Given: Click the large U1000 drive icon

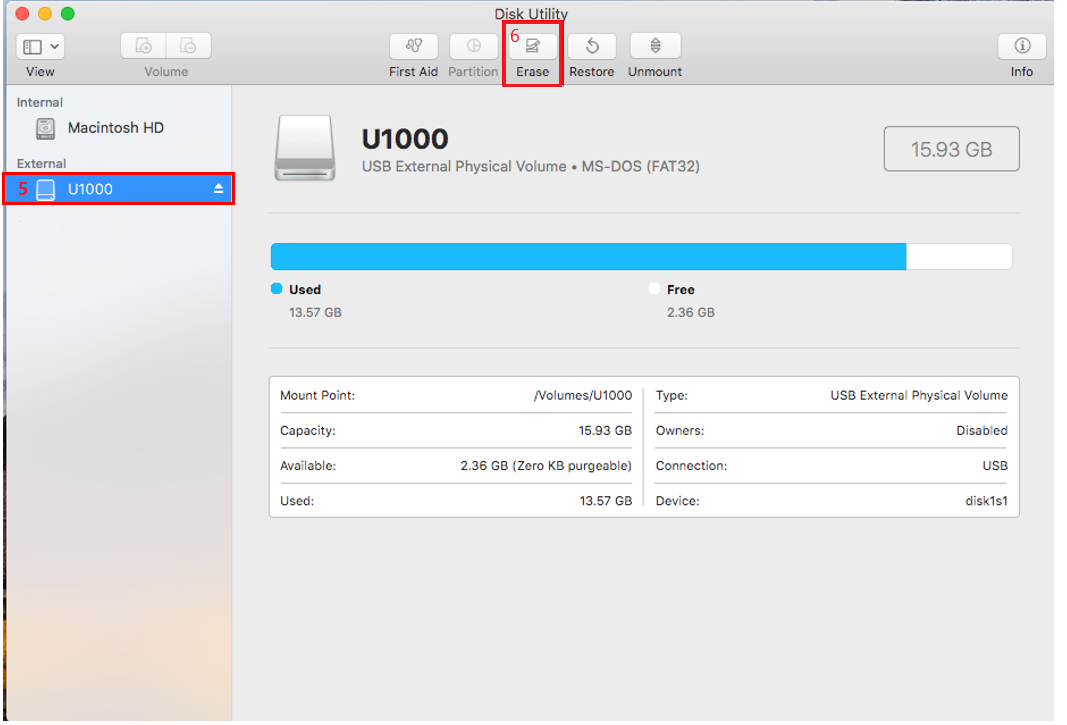Looking at the screenshot, I should pos(304,149).
